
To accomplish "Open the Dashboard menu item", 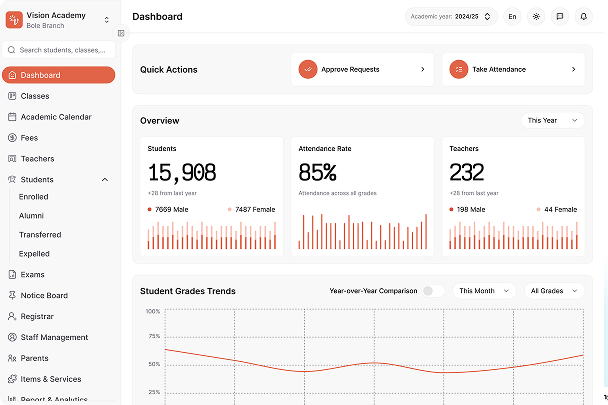I will click(59, 75).
